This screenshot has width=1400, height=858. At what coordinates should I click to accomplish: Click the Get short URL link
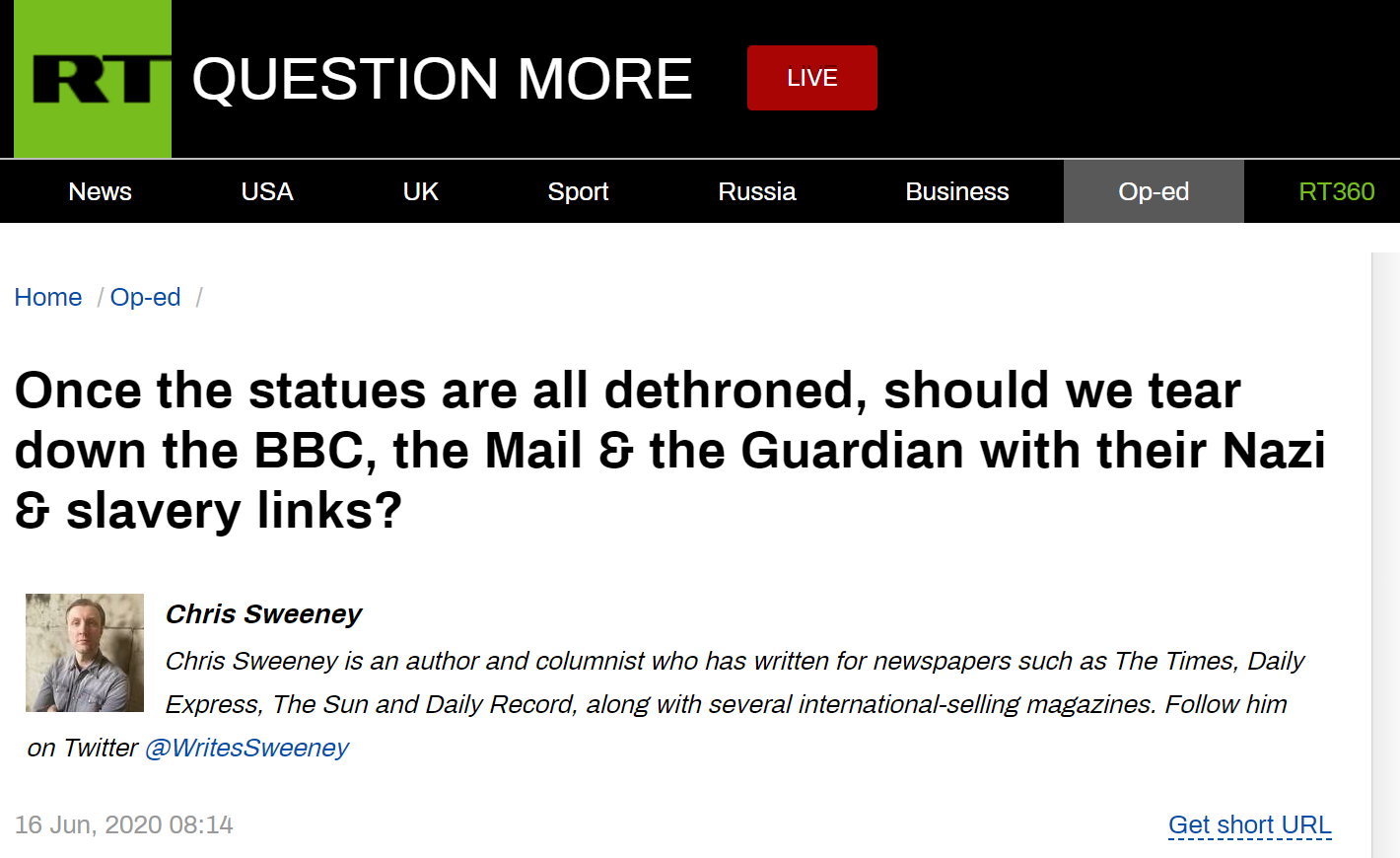(1249, 824)
